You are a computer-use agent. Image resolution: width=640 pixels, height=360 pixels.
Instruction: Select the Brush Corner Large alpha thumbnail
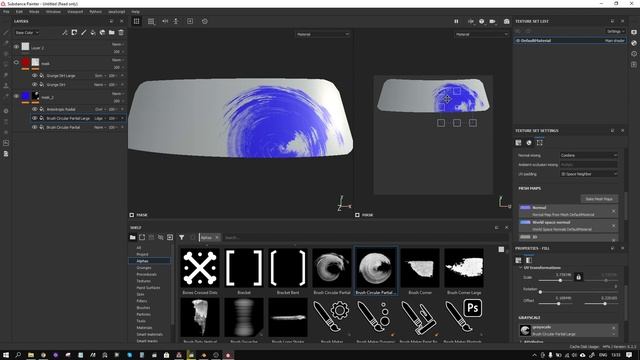pyautogui.click(x=464, y=268)
